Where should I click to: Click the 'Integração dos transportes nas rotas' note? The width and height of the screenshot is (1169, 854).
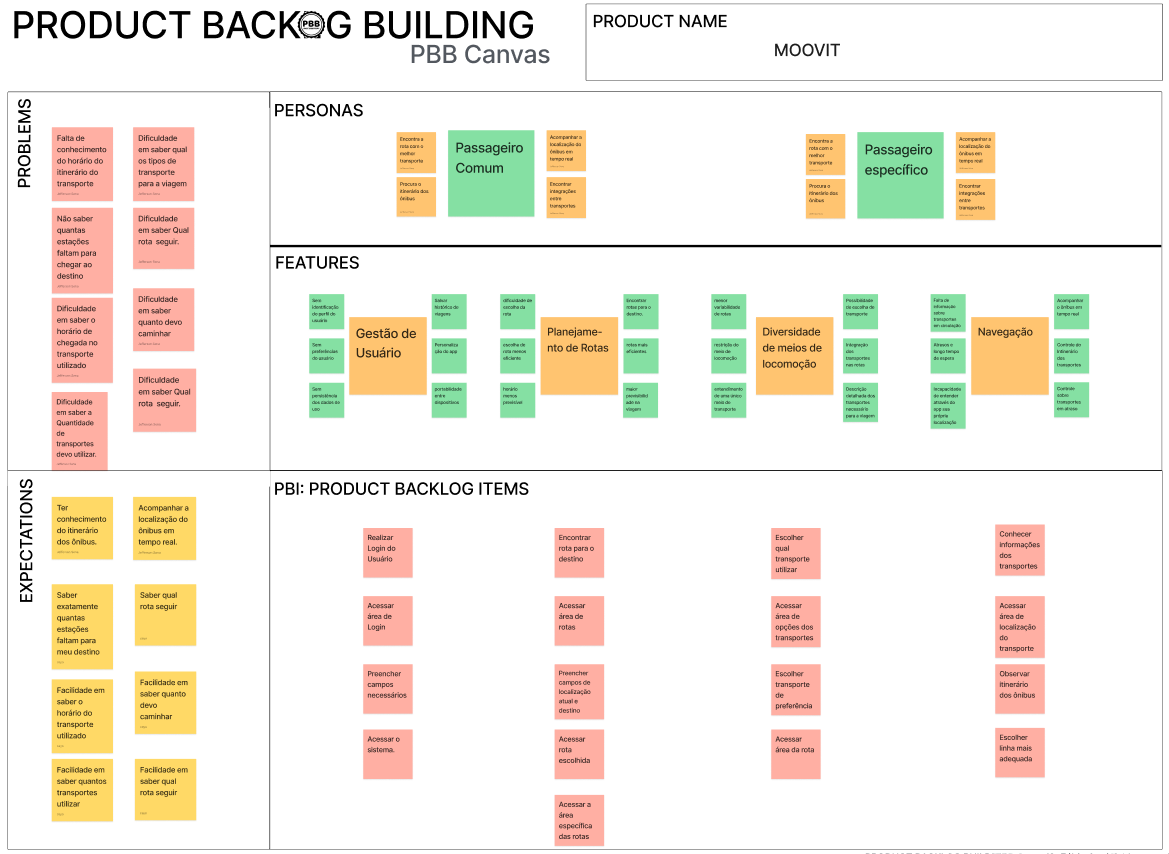pyautogui.click(x=860, y=356)
